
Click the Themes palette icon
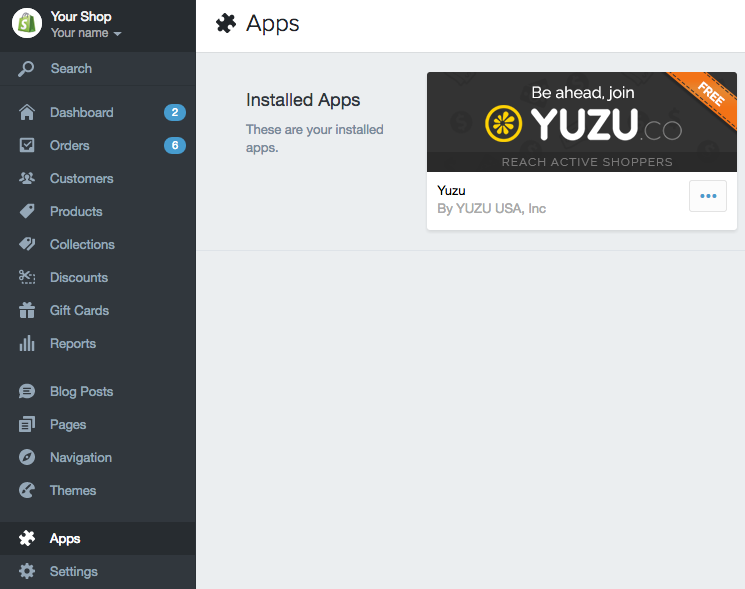click(27, 490)
